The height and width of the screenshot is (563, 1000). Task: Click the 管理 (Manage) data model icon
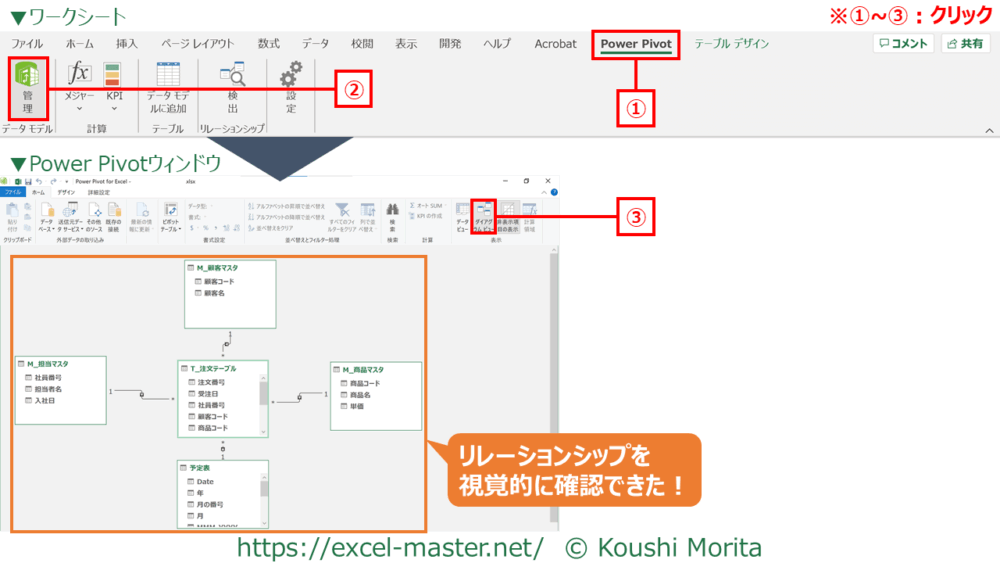coord(27,88)
